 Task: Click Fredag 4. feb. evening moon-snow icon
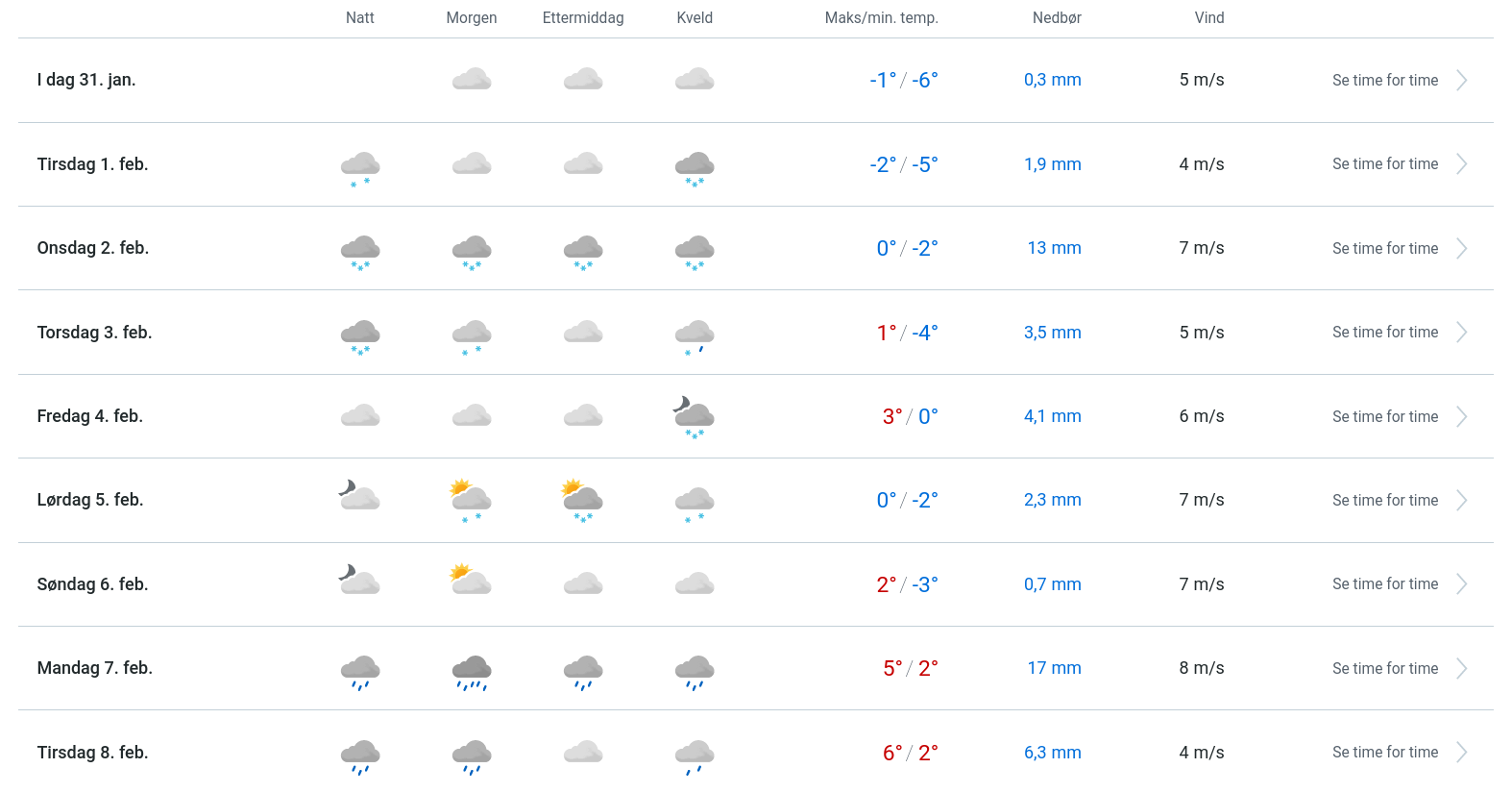pos(694,418)
